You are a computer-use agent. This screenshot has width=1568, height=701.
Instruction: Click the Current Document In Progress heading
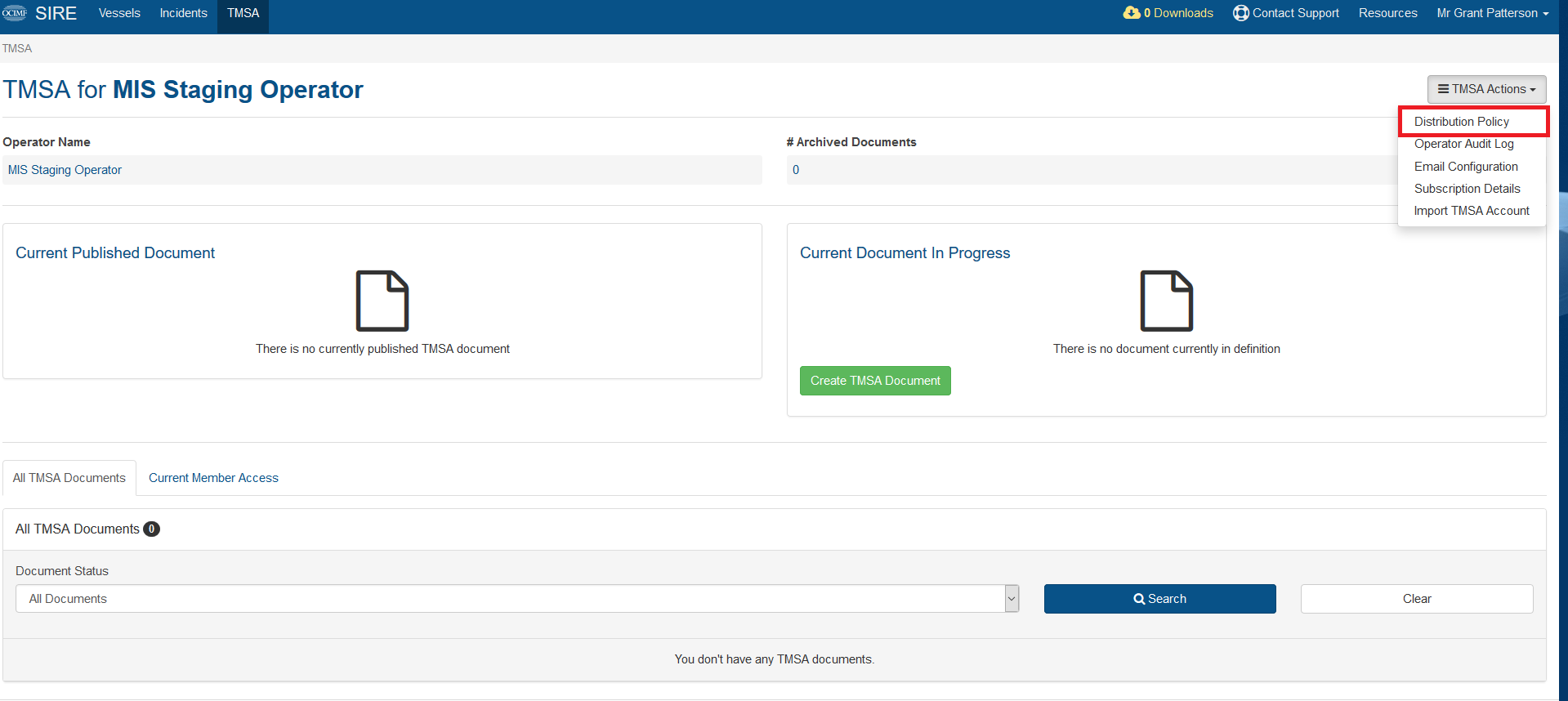(x=905, y=253)
